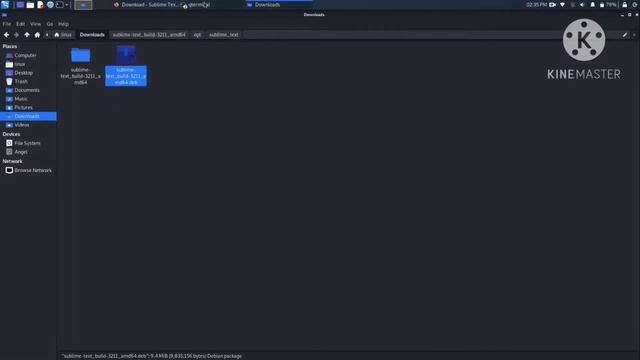Click the screen recorder camera tray icon
This screenshot has height=360, width=640.
(552, 5)
